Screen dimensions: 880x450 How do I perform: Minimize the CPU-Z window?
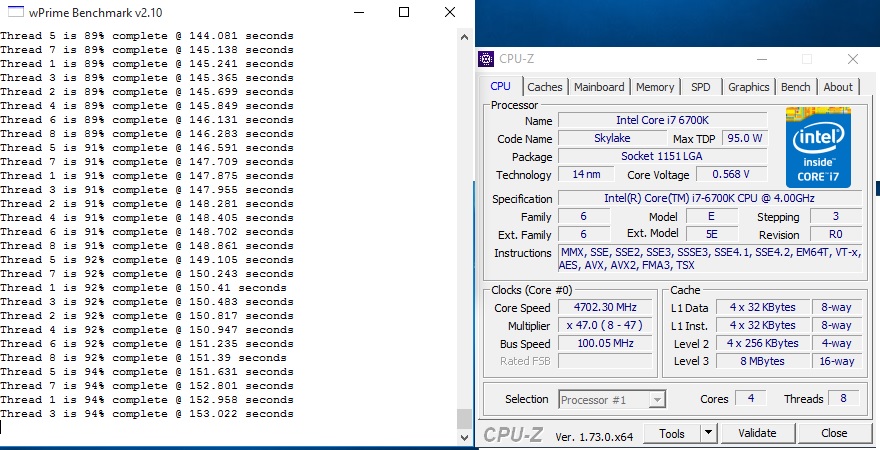(762, 59)
